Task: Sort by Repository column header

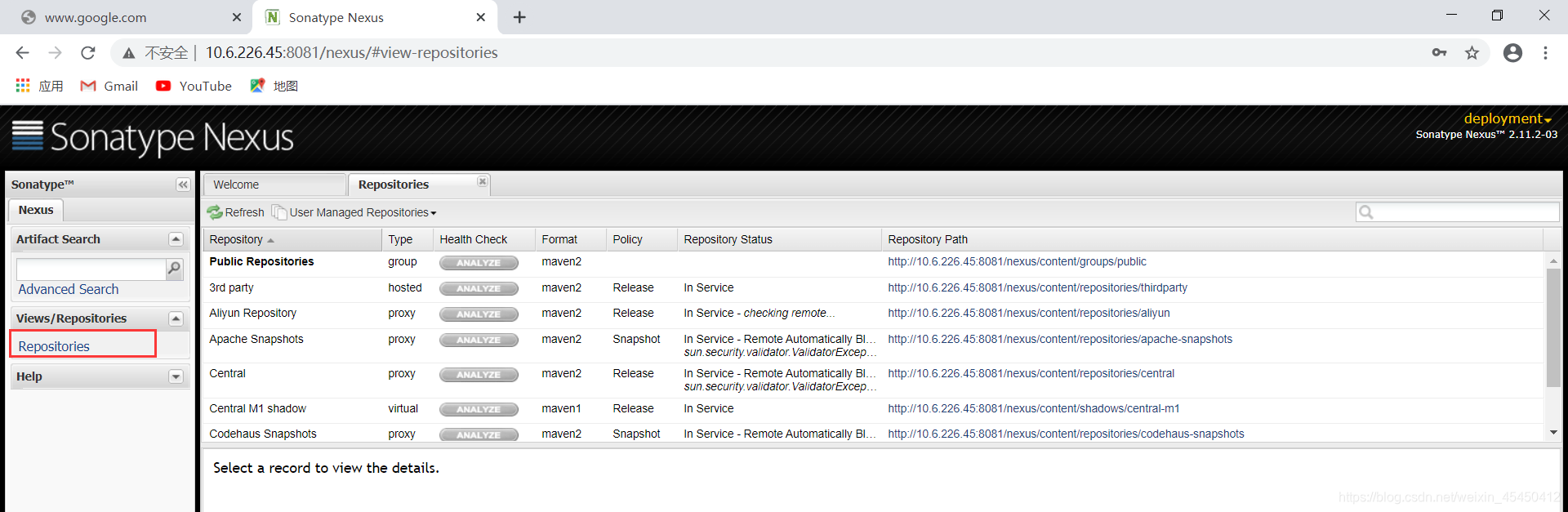Action: tap(292, 239)
